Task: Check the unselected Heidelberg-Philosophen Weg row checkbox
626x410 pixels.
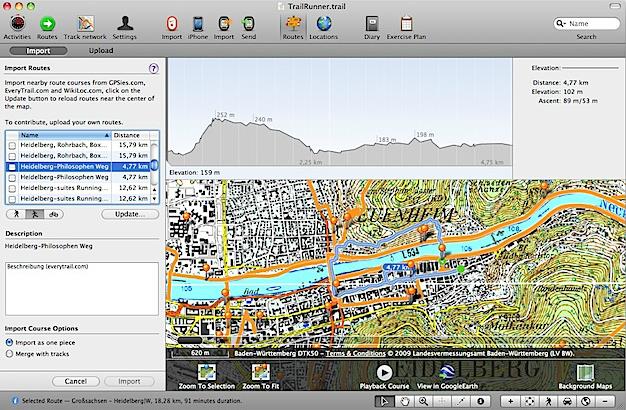Action: [x=12, y=177]
